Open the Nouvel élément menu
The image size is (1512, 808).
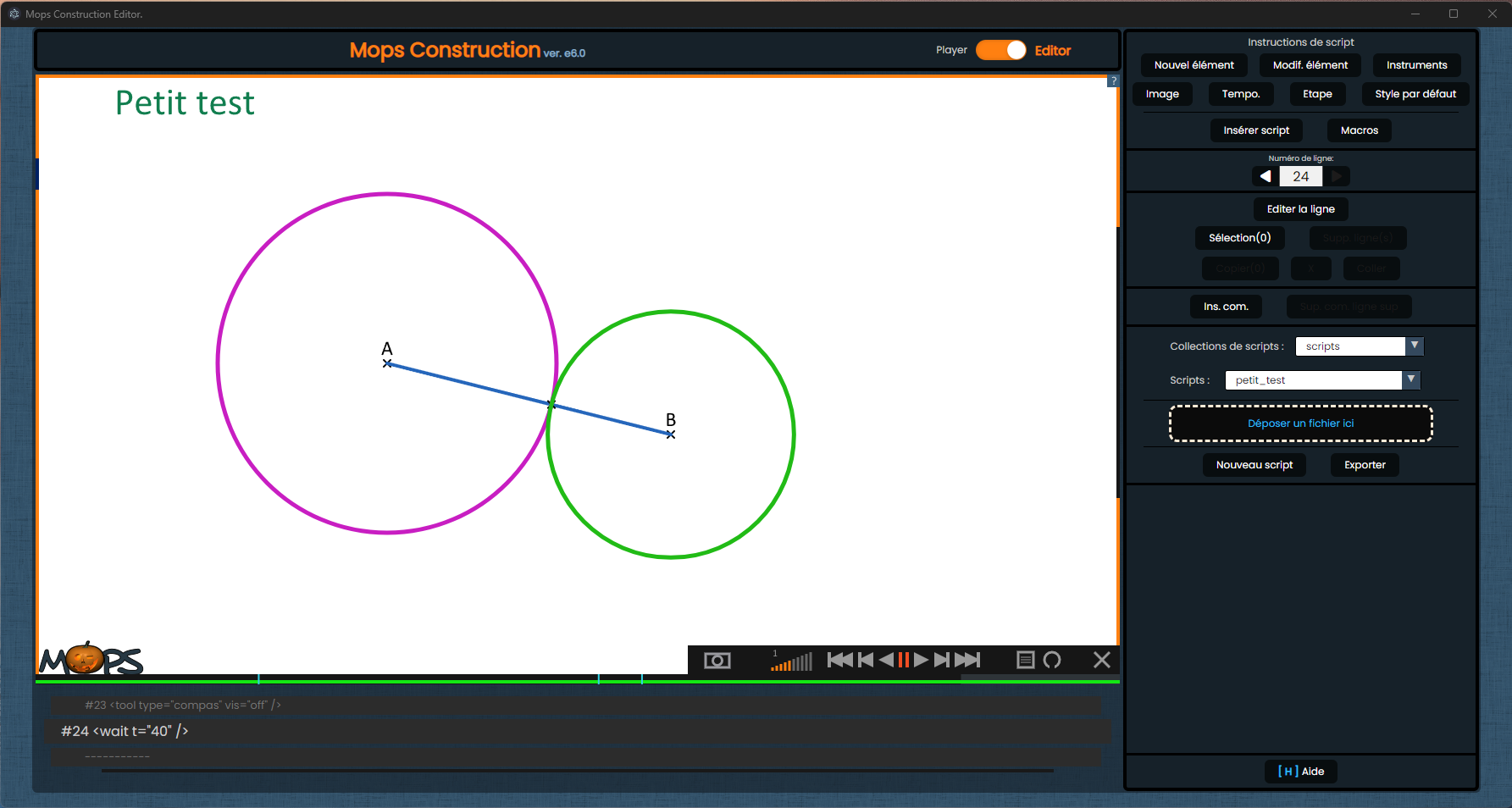point(1194,65)
